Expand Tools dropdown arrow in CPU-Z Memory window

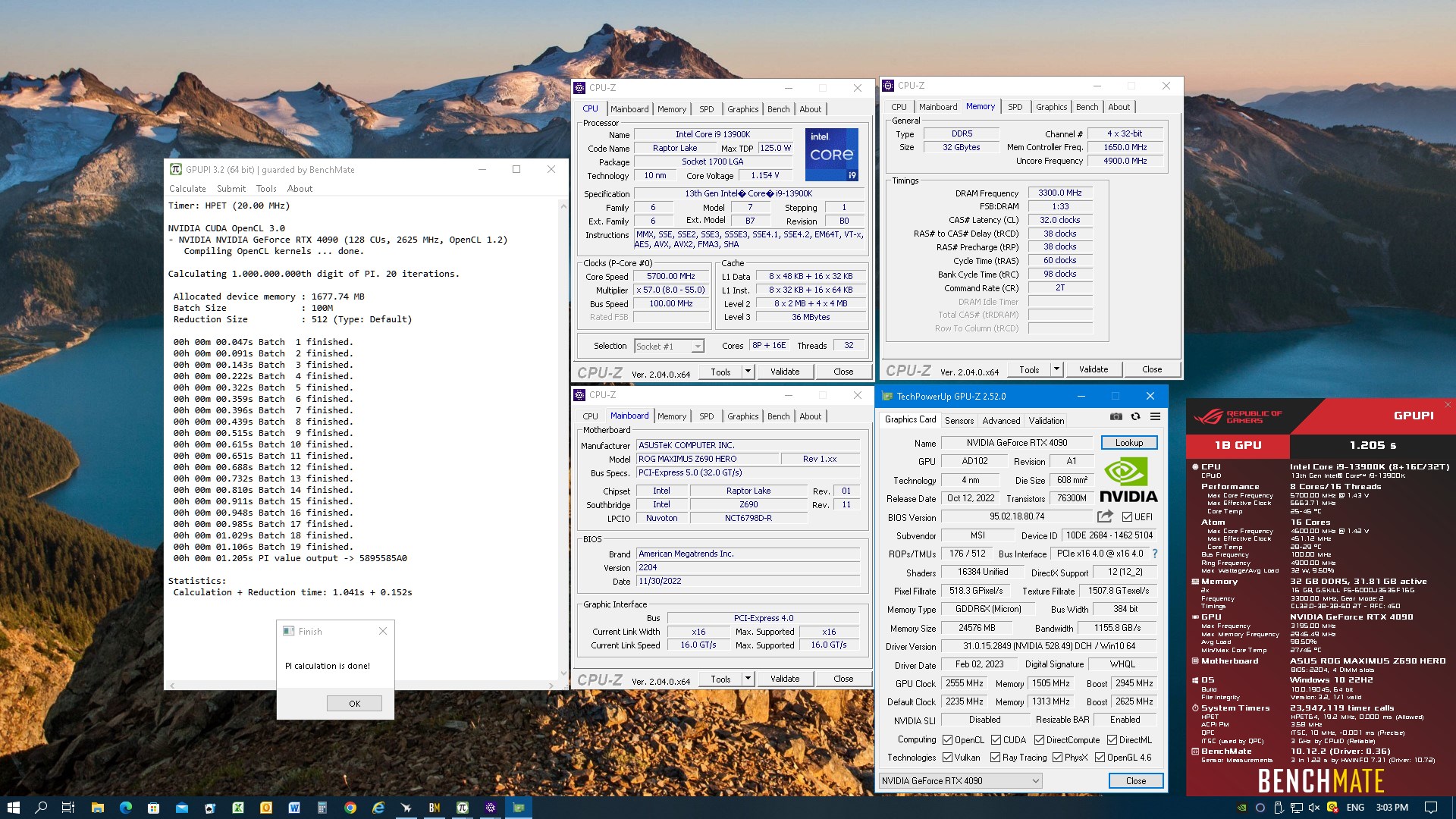(1056, 369)
